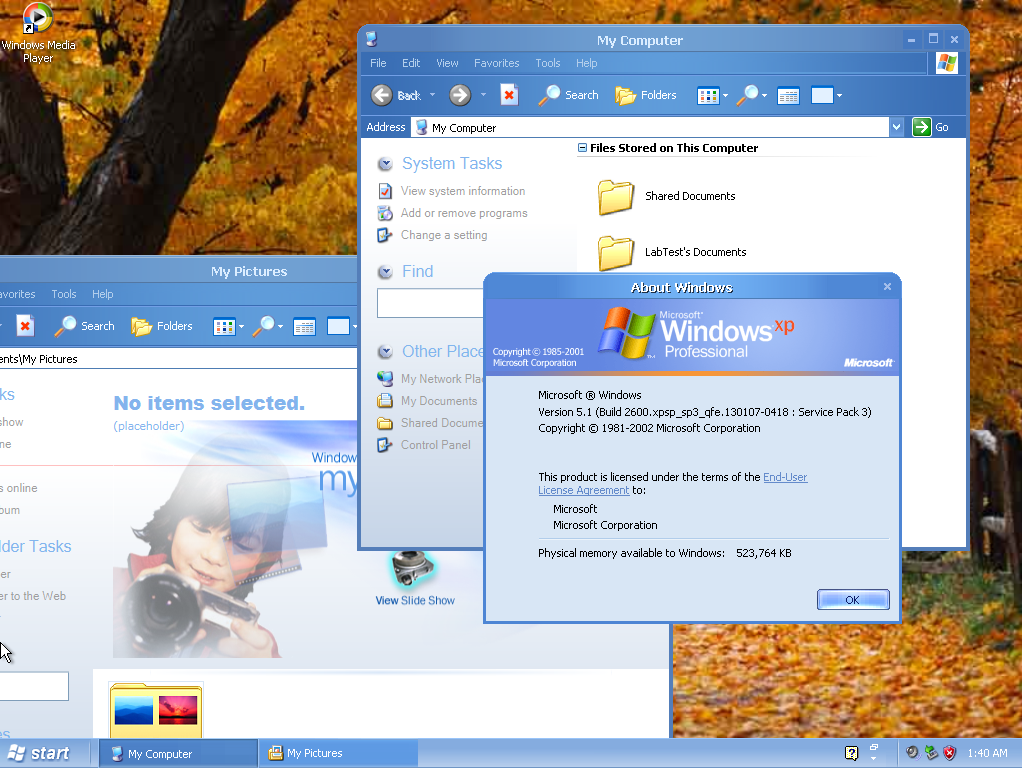Toggle Folders pane in My Pictures toolbar
Screen dimensions: 1022x768
(x=162, y=326)
